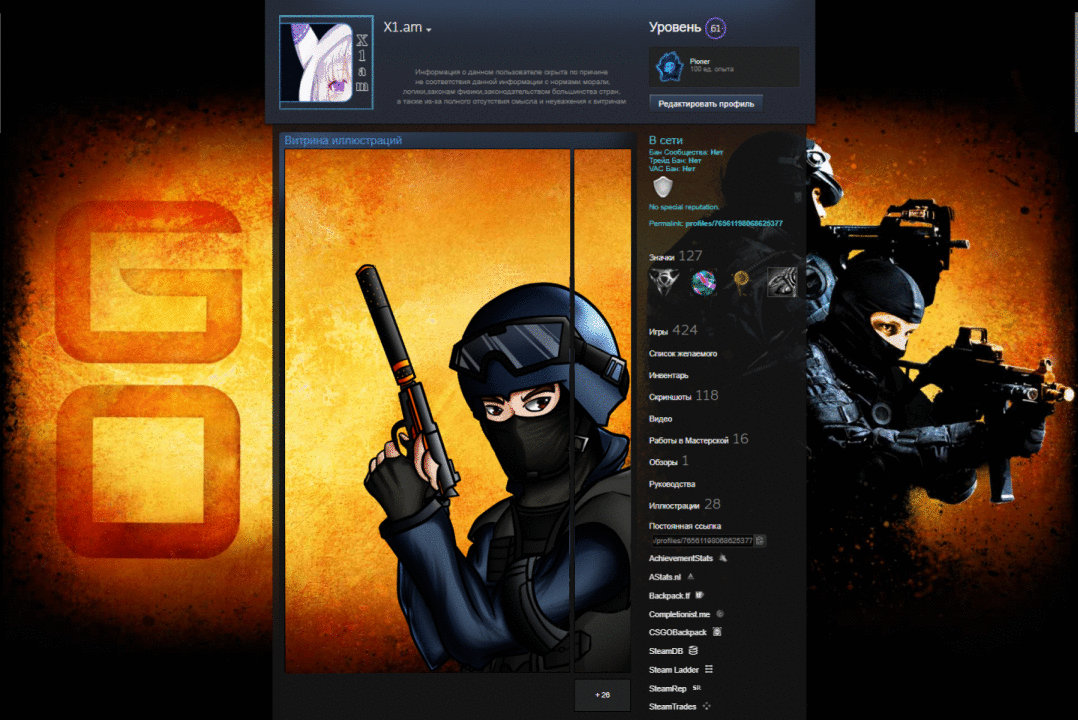Open the profiles permalink shown under VAC status
The image size is (1078, 720).
(x=733, y=223)
